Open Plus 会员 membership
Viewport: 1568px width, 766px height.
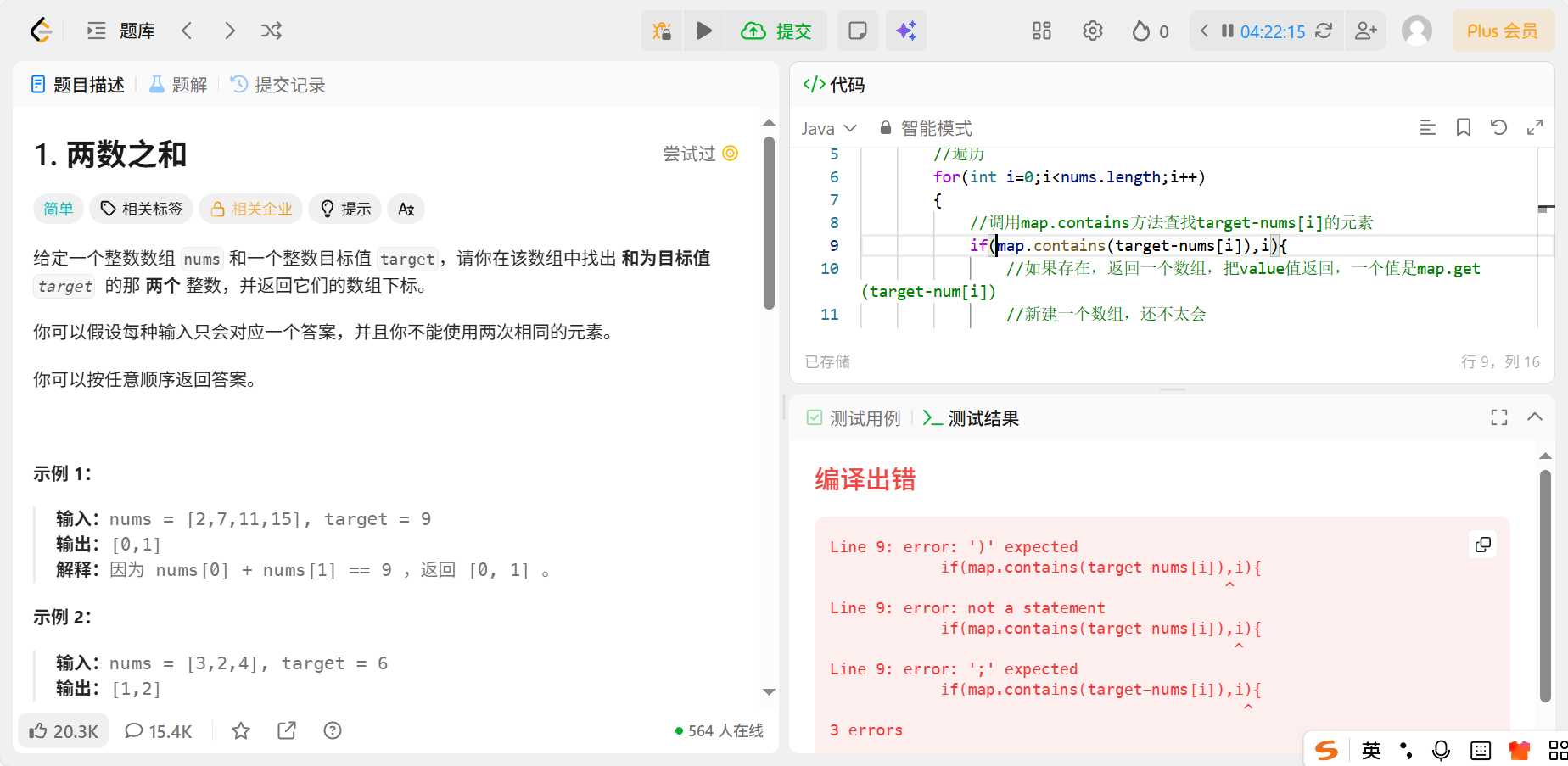click(x=1503, y=31)
